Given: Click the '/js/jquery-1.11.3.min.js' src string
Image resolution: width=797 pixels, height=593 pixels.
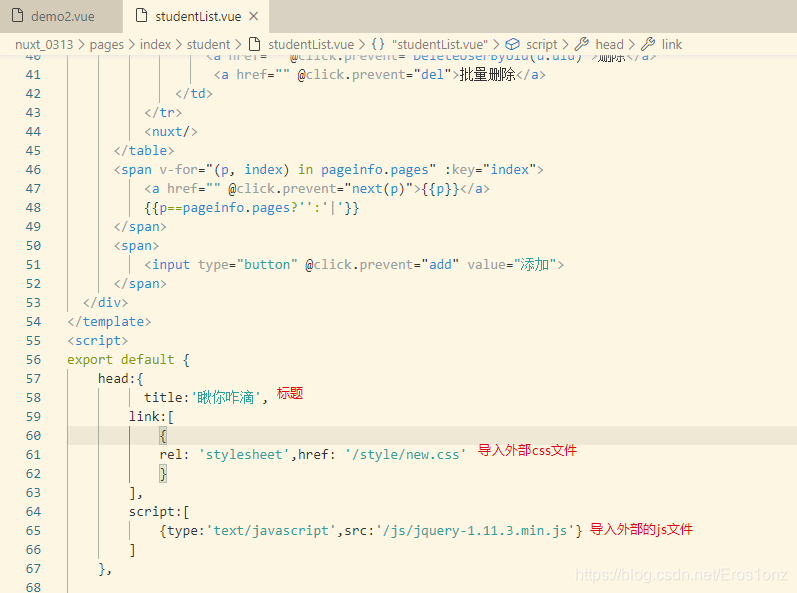Looking at the screenshot, I should tap(476, 531).
